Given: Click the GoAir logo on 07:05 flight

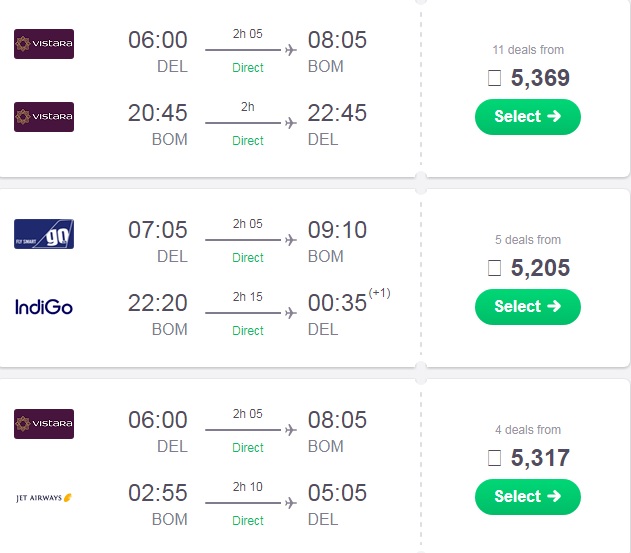Looking at the screenshot, I should [44, 234].
